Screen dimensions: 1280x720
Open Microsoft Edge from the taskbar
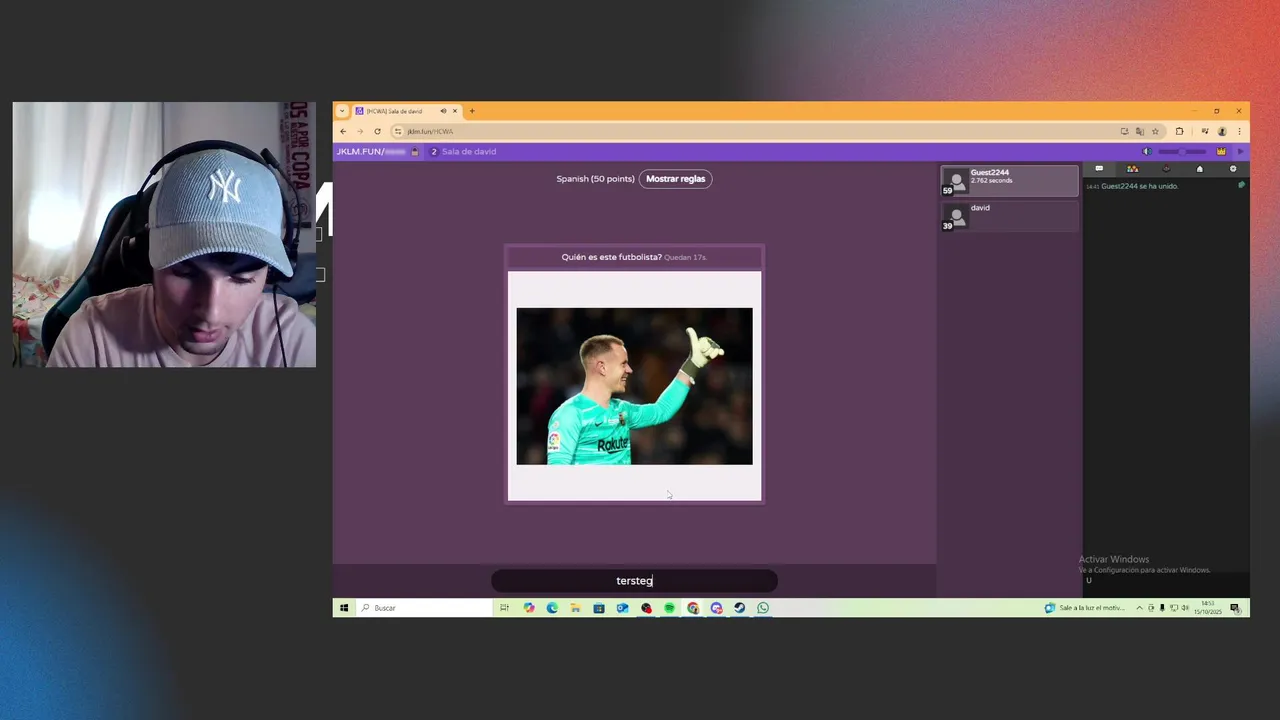point(552,608)
